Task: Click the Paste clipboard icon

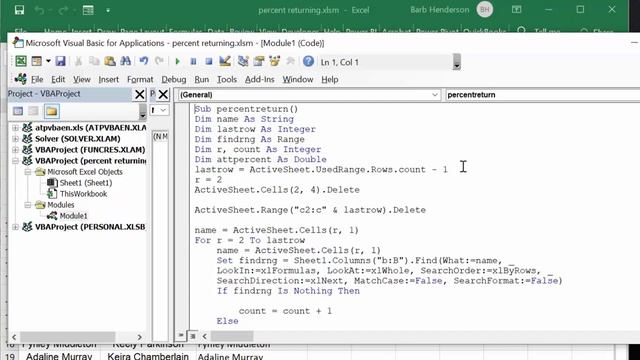Action: point(110,61)
